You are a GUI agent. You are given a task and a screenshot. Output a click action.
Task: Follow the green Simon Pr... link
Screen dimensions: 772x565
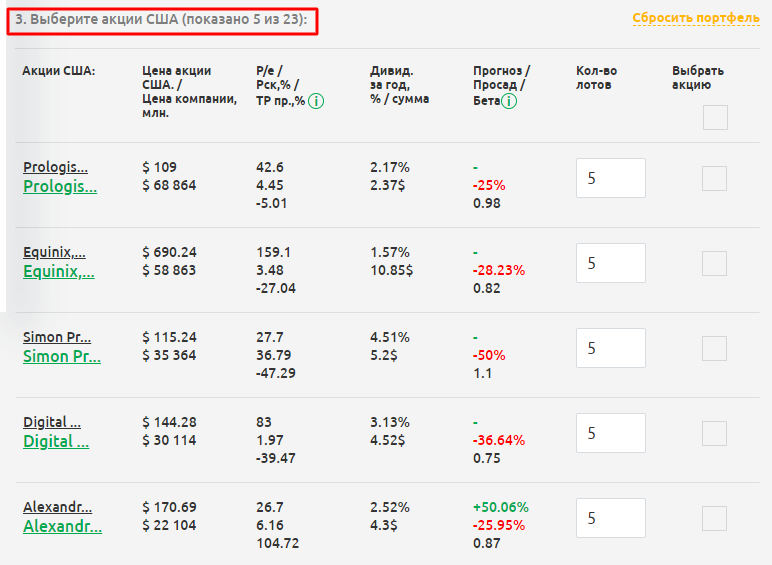tap(62, 356)
